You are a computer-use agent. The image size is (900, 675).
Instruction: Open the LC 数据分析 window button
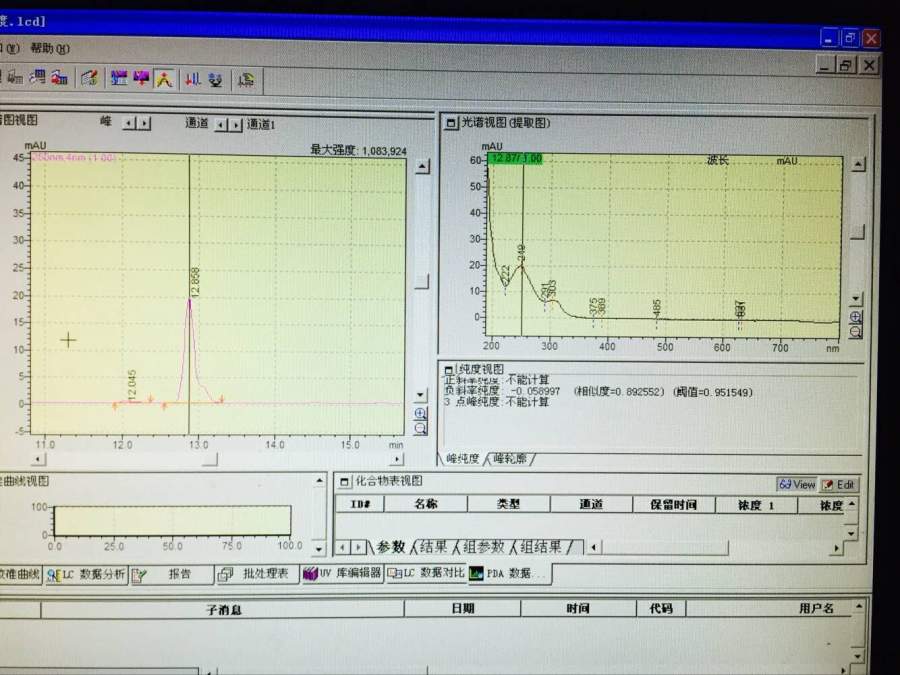(x=86, y=575)
